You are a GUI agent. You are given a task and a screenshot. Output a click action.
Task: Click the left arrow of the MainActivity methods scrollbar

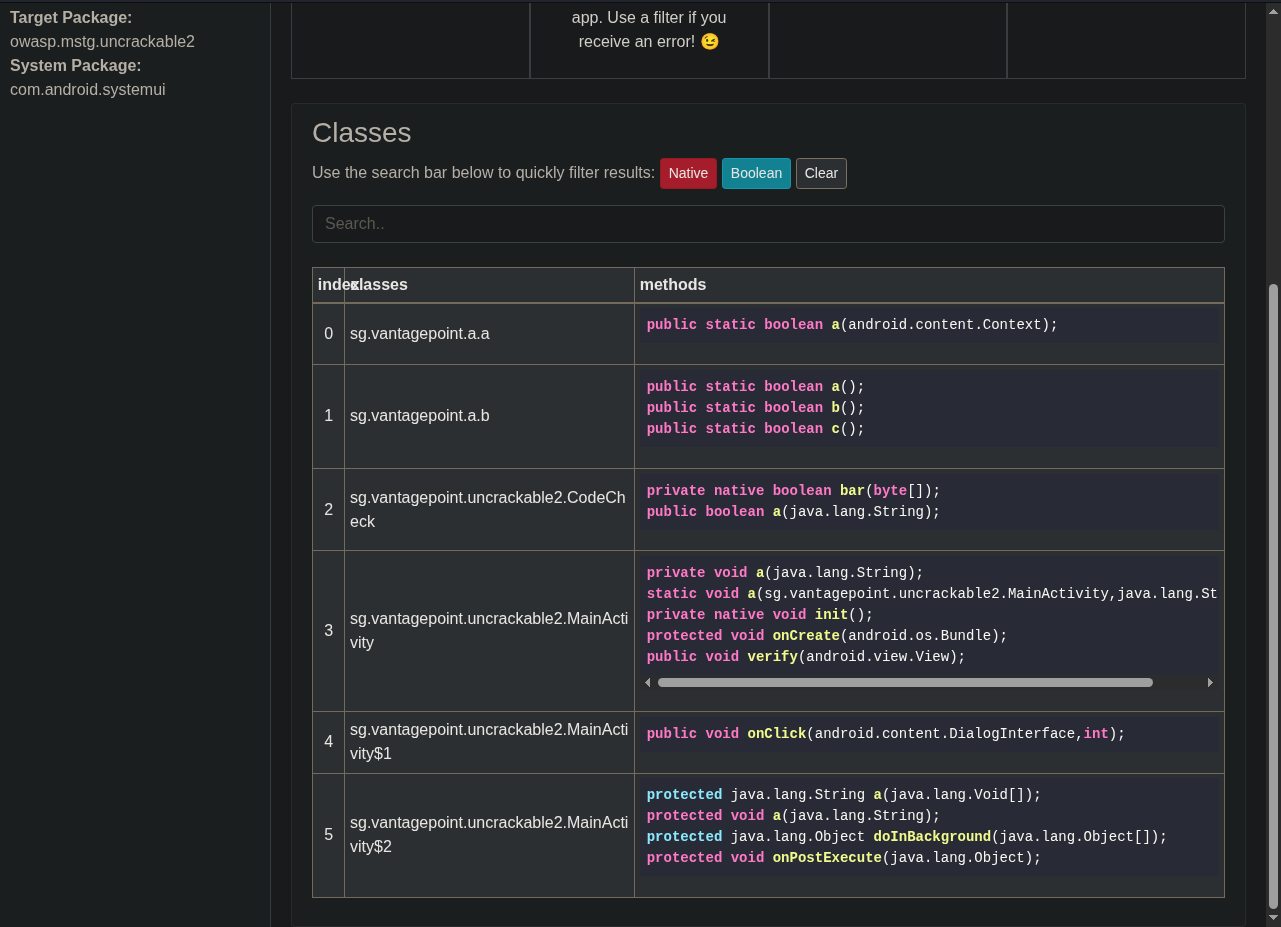click(x=648, y=683)
